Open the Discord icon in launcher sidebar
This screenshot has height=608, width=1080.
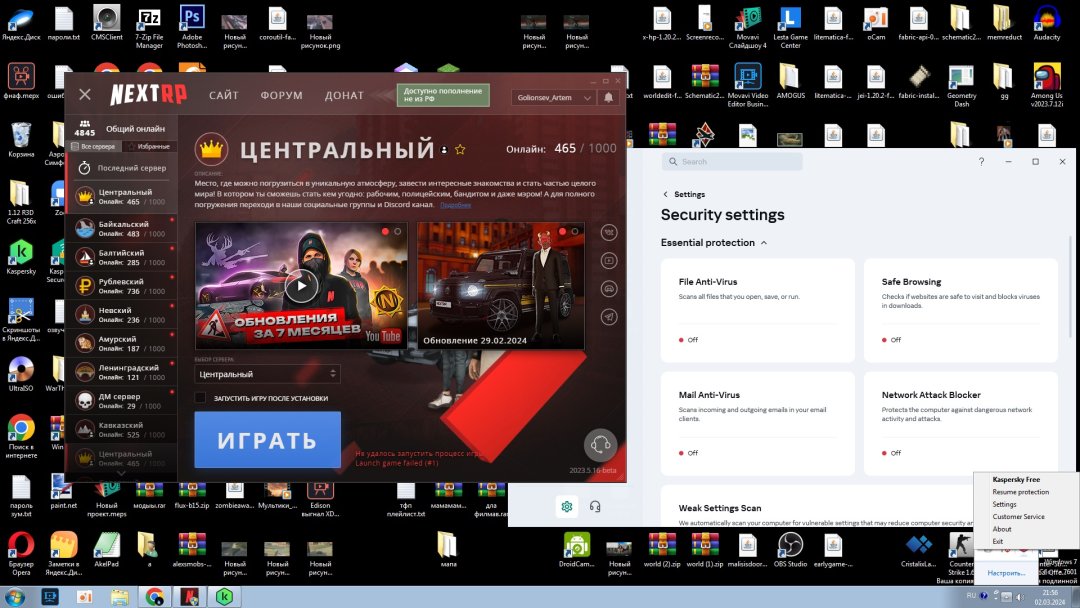click(x=609, y=289)
